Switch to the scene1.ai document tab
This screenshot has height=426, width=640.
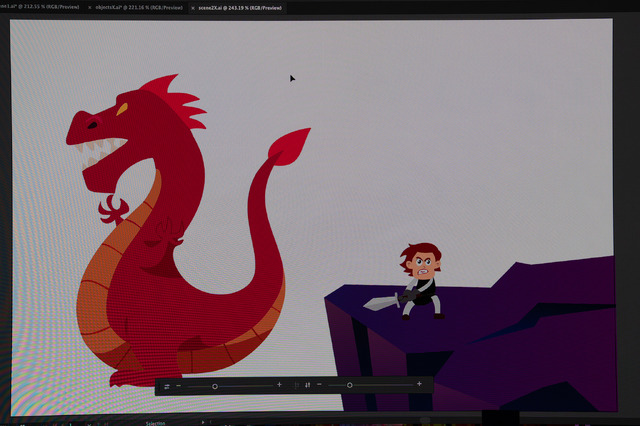click(39, 7)
